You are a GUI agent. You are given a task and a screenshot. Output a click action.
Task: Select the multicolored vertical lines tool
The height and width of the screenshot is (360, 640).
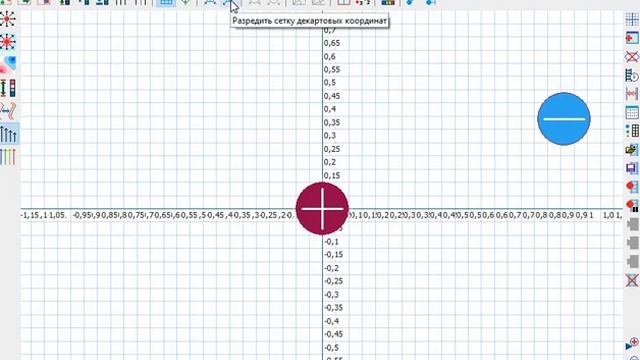[x=8, y=157]
